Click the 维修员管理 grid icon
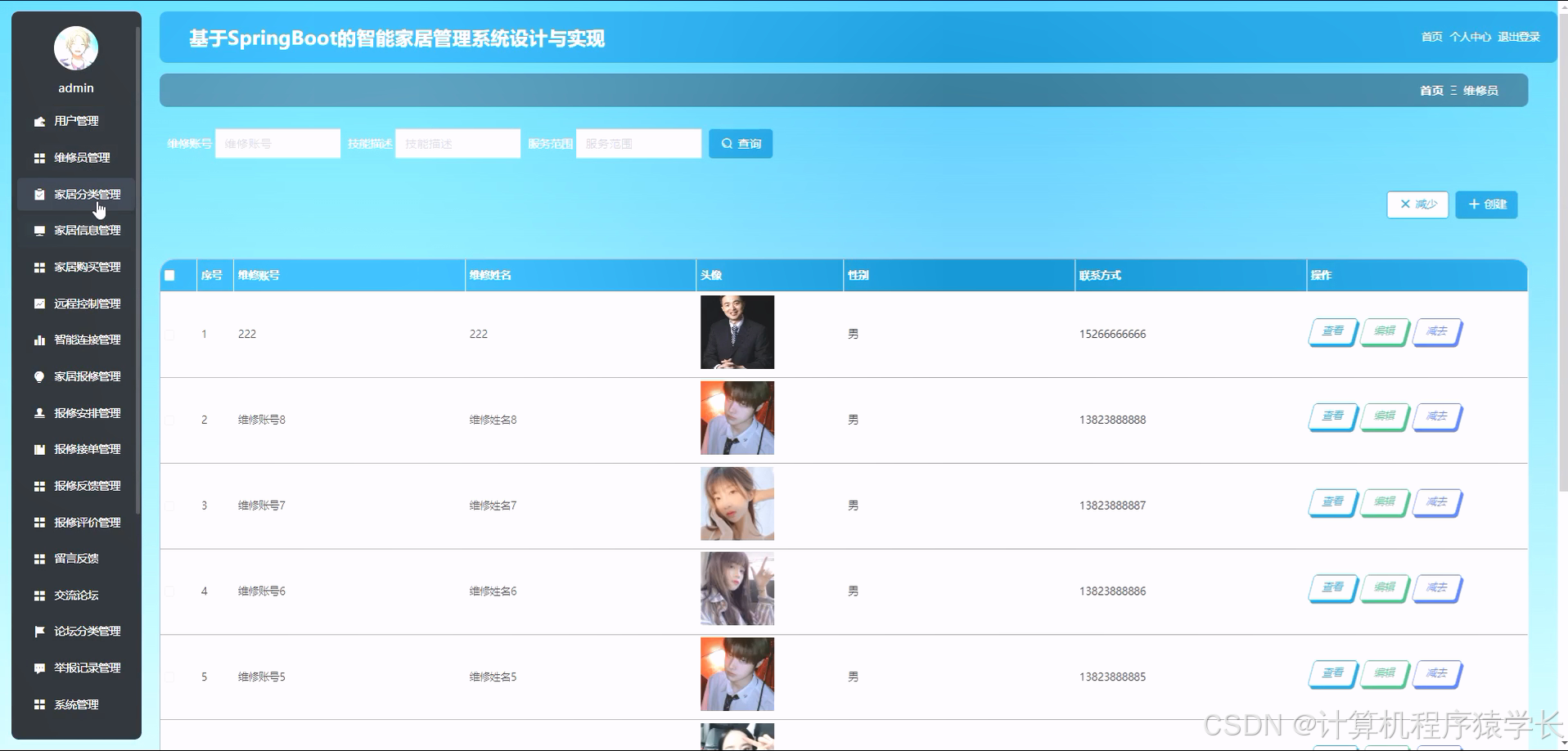Image resolution: width=1568 pixels, height=751 pixels. point(39,158)
